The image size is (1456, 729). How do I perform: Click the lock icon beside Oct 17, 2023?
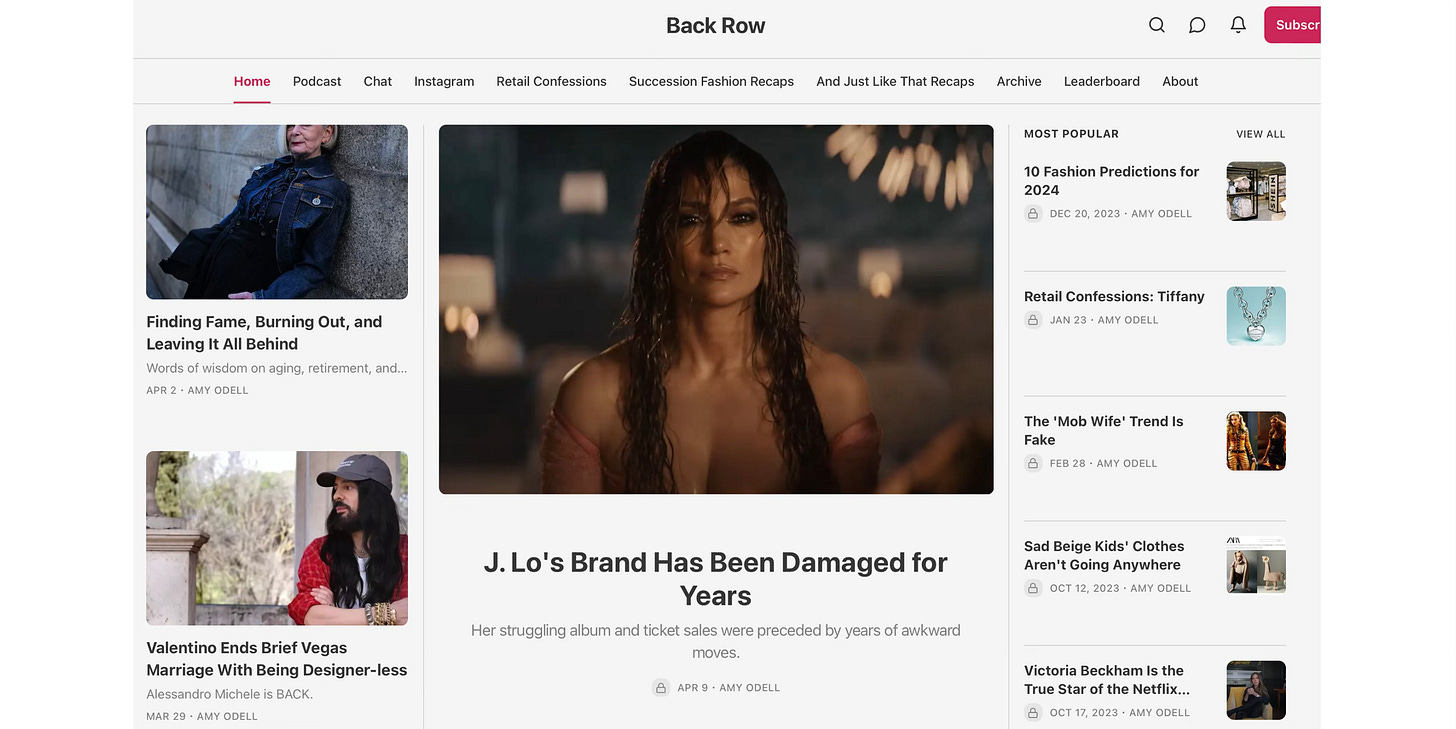[x=1033, y=713]
